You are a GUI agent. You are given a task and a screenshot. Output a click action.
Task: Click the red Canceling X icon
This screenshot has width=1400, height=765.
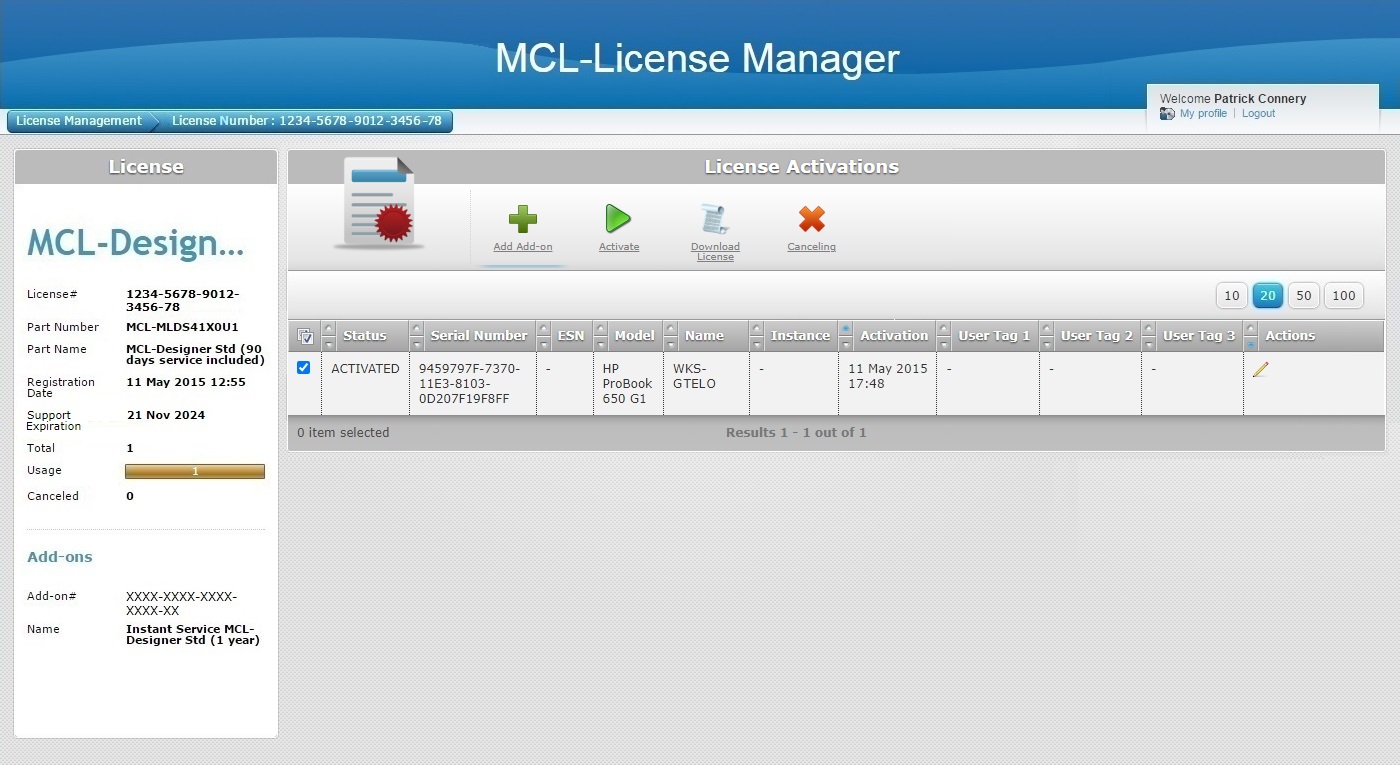(x=812, y=219)
